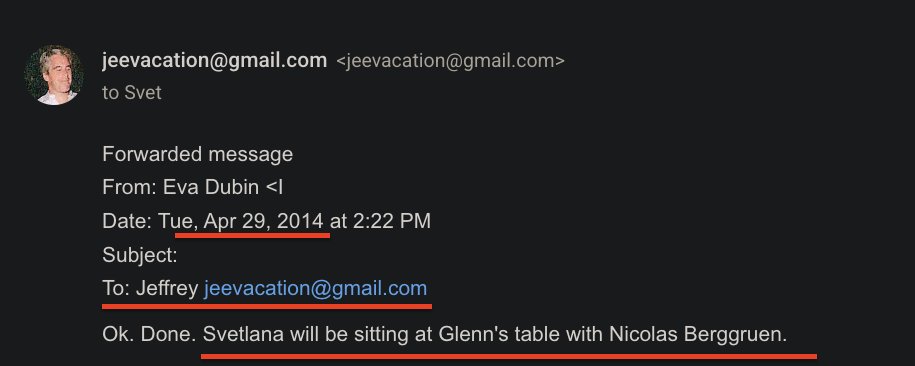Expand the 'to Svet' recipient details
915x366 pixels.
(x=132, y=93)
